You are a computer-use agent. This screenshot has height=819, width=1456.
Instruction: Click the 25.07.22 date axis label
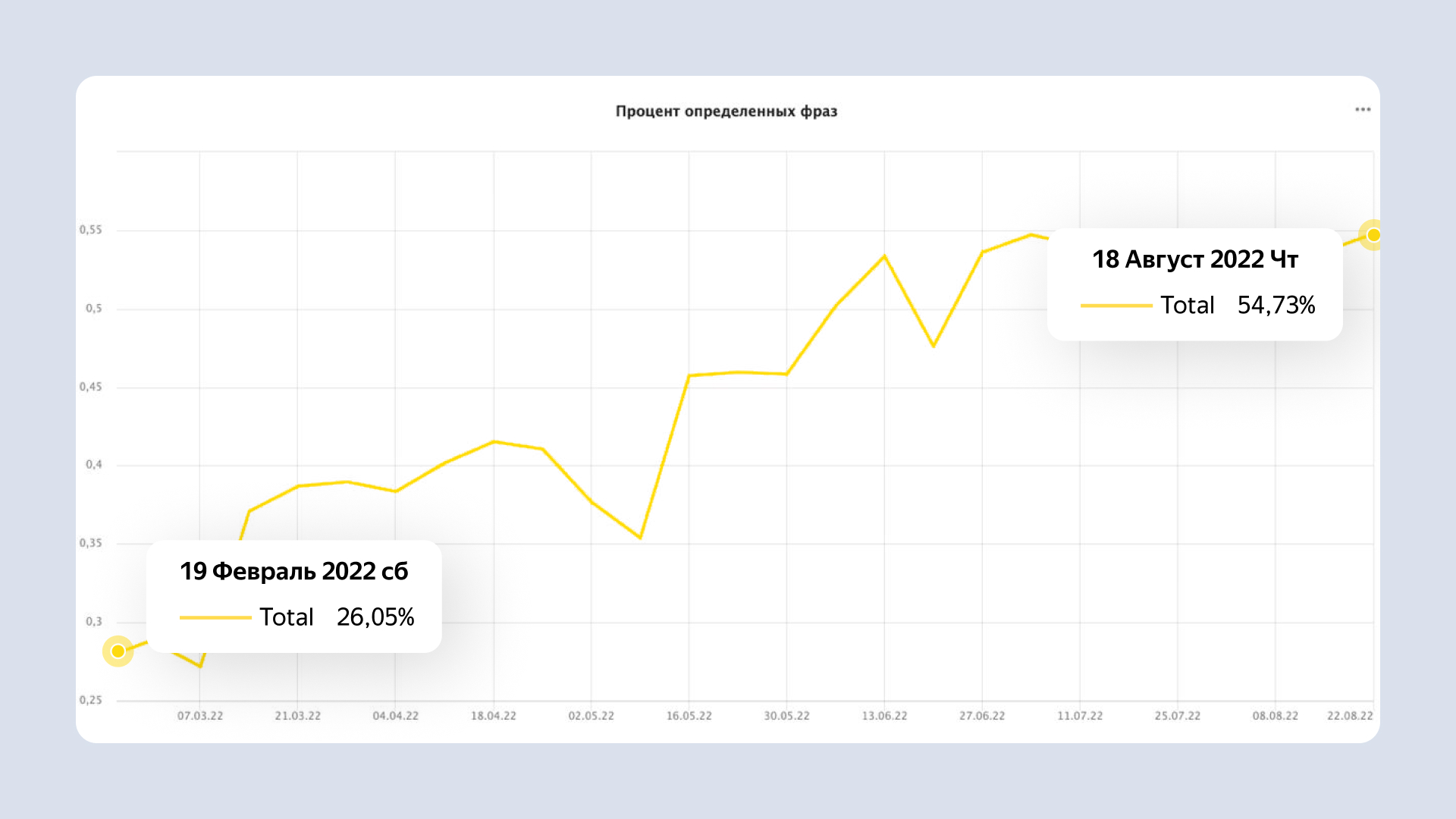[x=1178, y=716]
